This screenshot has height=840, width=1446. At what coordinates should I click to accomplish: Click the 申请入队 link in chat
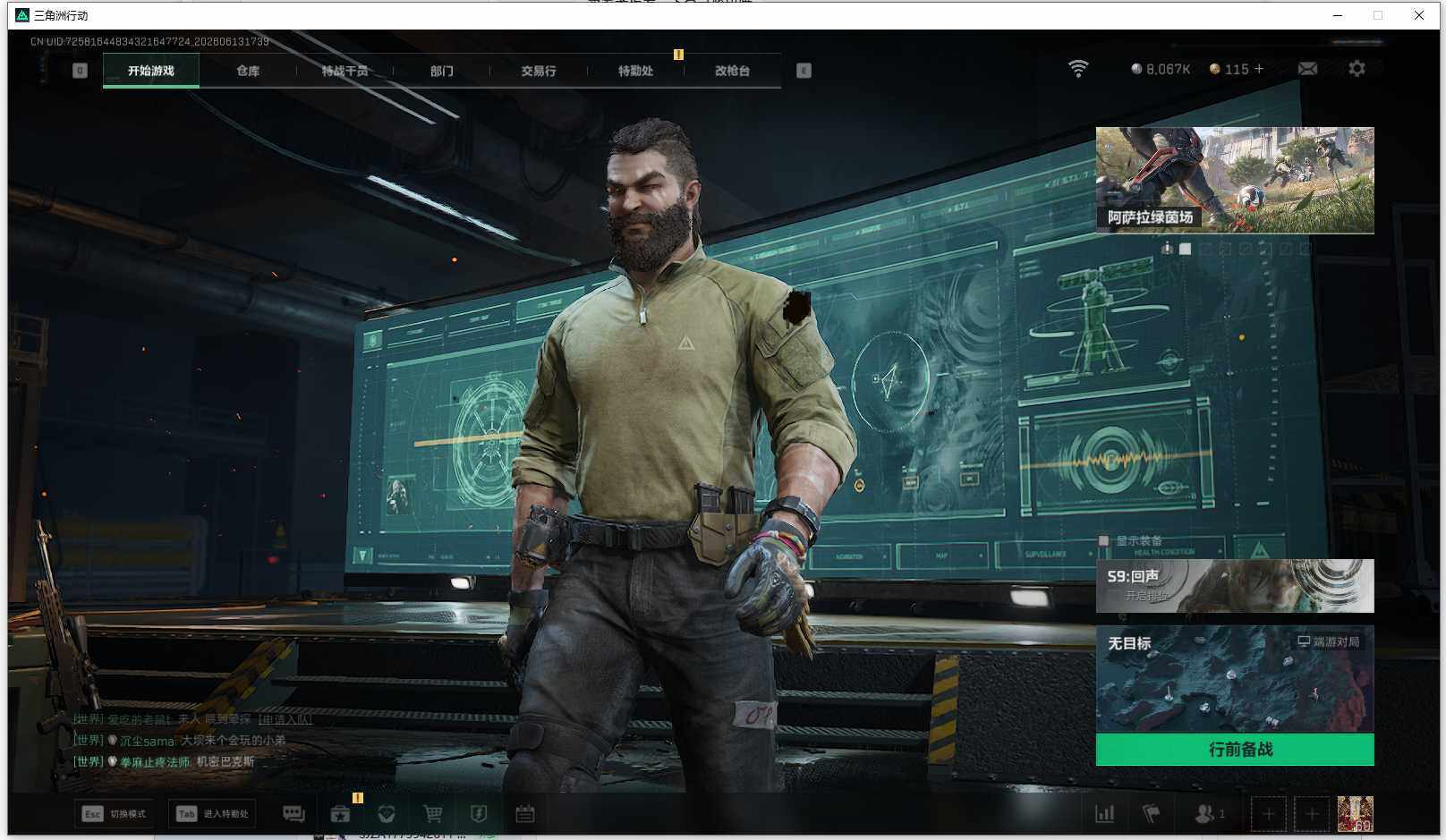point(285,719)
